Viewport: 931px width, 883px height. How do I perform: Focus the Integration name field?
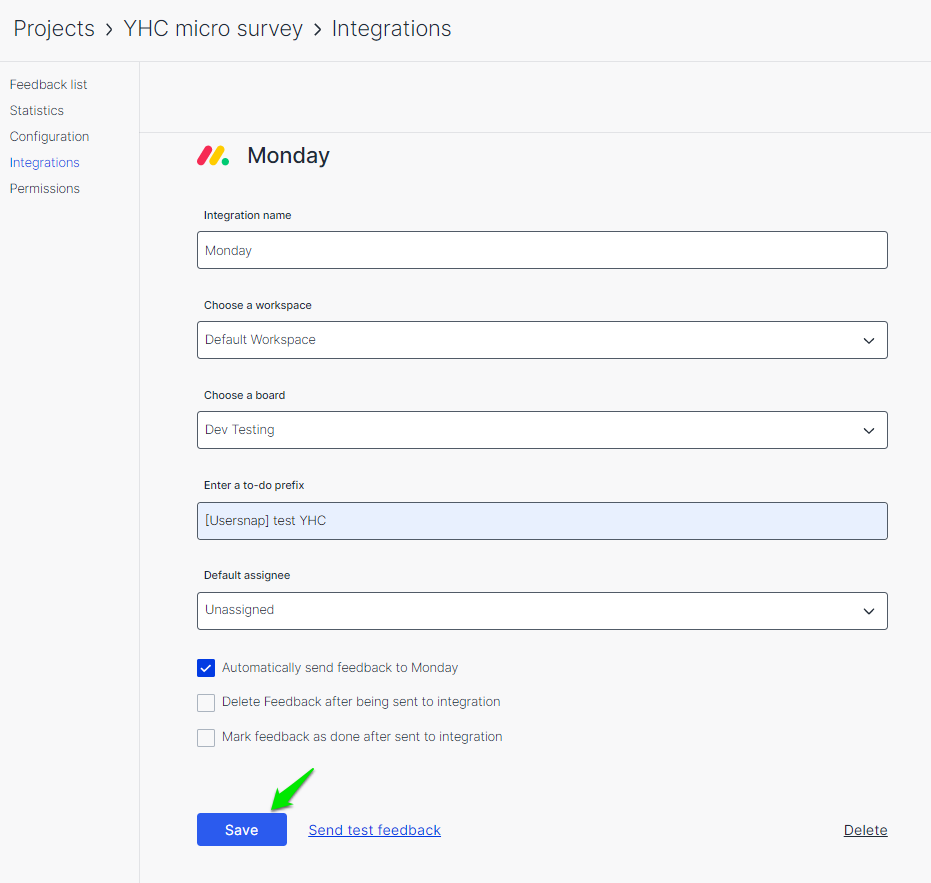pos(542,250)
